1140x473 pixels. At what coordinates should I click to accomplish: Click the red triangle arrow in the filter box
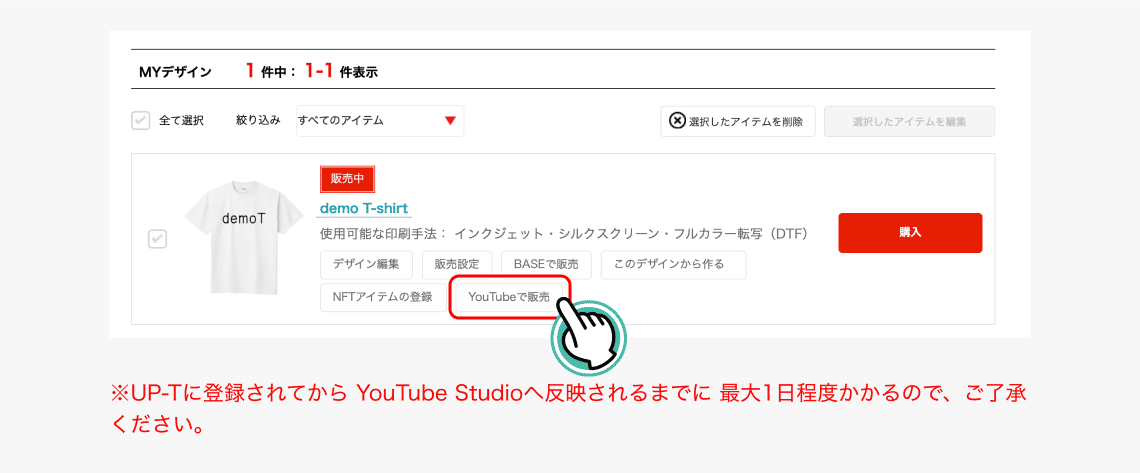pyautogui.click(x=450, y=121)
